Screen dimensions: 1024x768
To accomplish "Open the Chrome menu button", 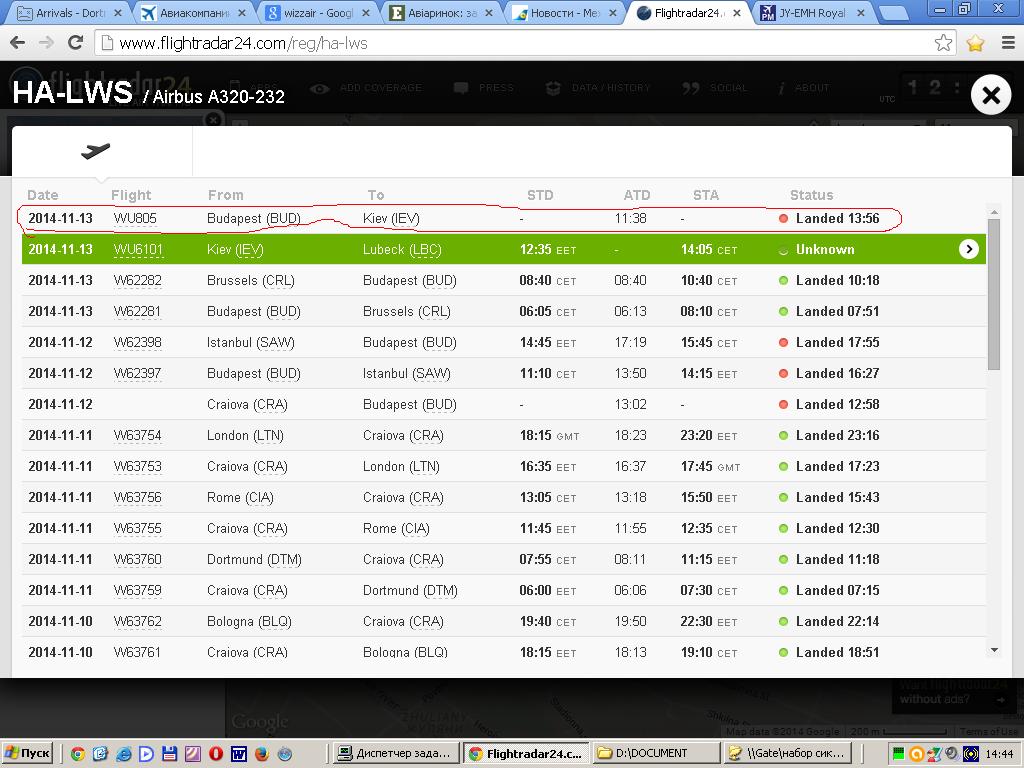I will [x=1007, y=43].
